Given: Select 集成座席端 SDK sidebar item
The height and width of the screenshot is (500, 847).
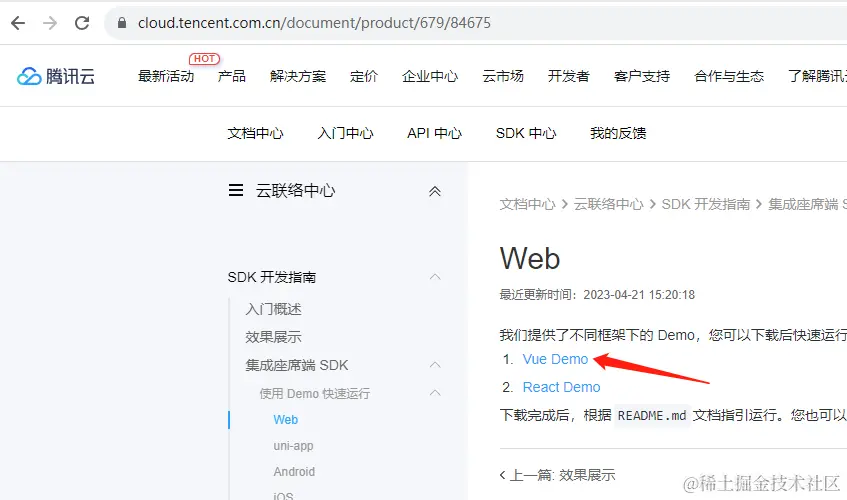Looking at the screenshot, I should 297,365.
